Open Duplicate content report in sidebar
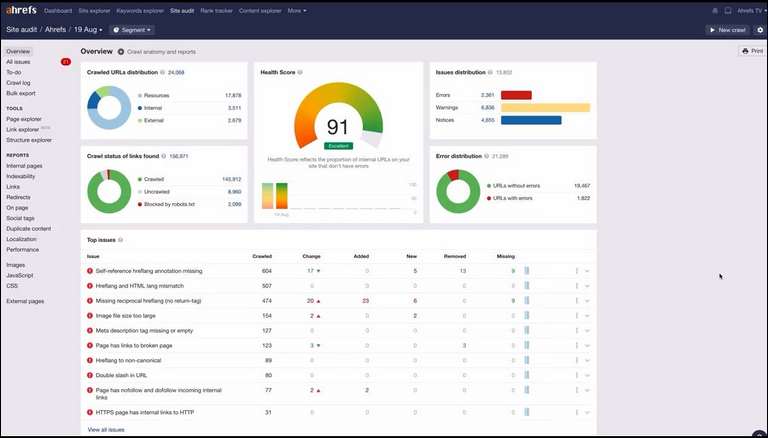Image resolution: width=768 pixels, height=438 pixels. pos(28,229)
